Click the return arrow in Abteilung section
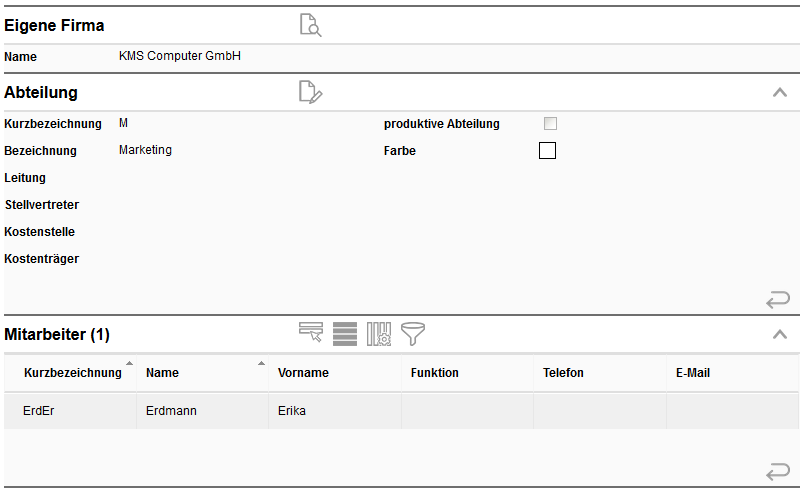Screen dimensions: 803x492 tap(777, 299)
